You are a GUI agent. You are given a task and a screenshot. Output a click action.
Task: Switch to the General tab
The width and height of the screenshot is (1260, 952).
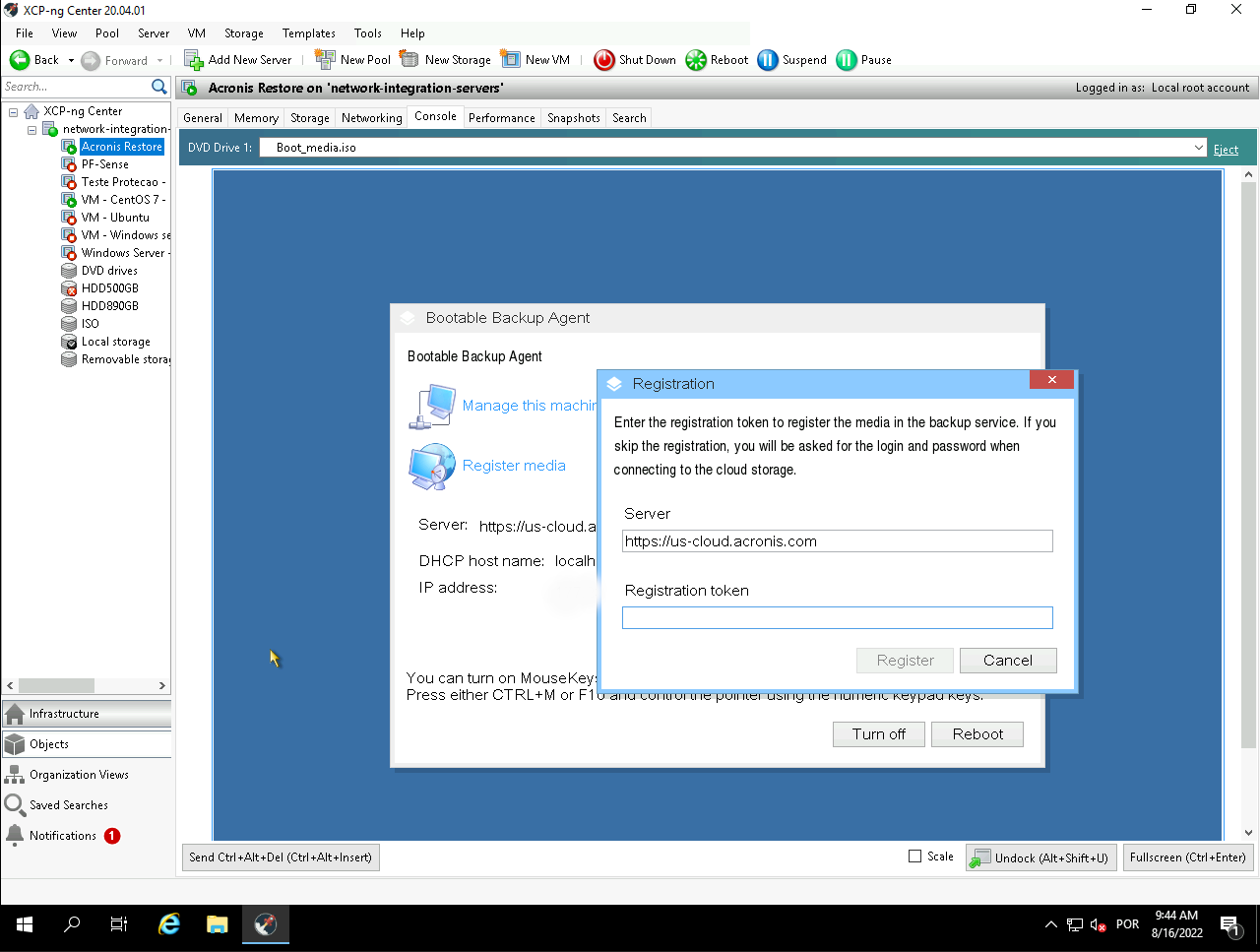point(203,118)
